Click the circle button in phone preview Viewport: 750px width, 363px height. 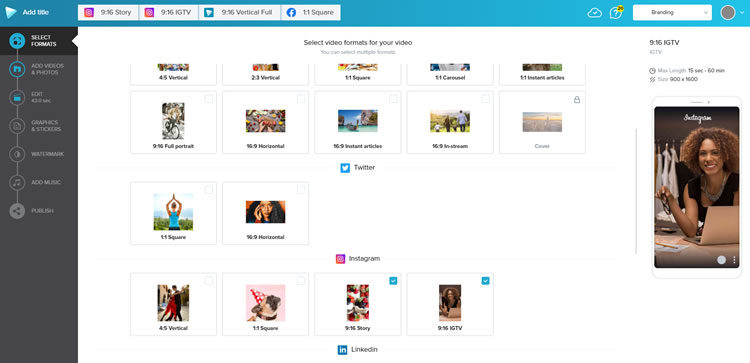coord(721,260)
